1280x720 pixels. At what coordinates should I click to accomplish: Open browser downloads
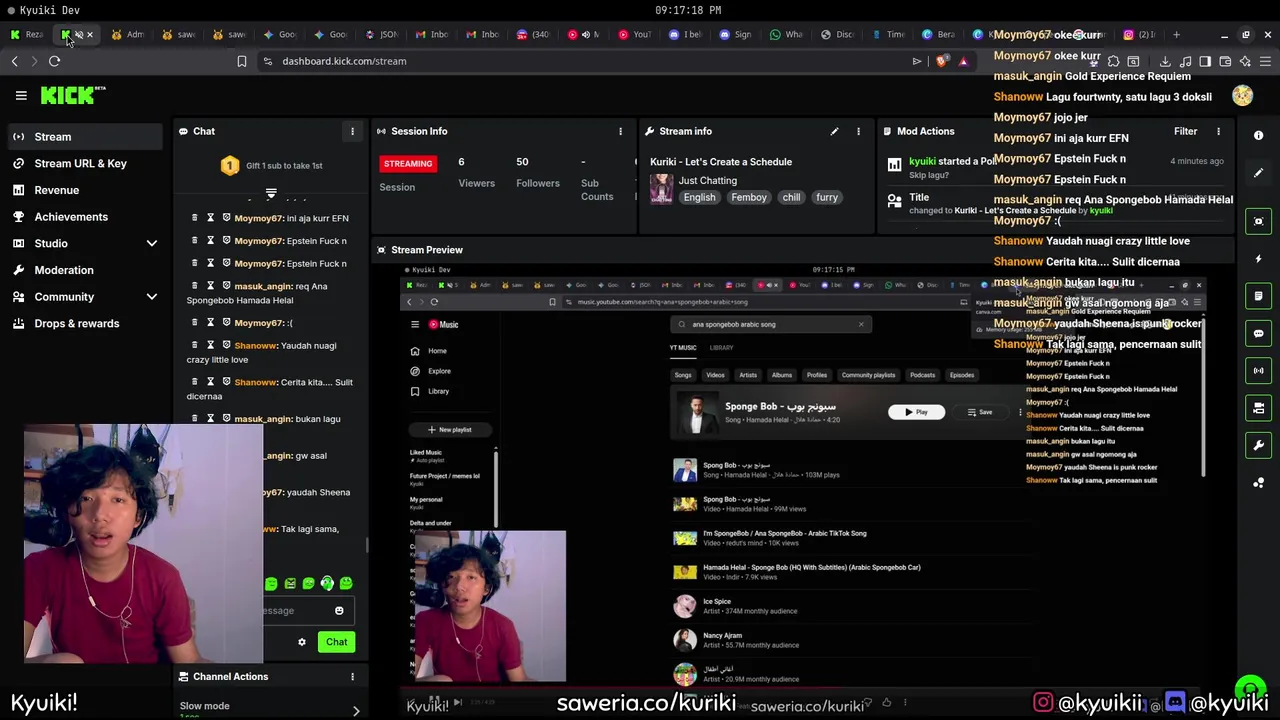click(1165, 61)
